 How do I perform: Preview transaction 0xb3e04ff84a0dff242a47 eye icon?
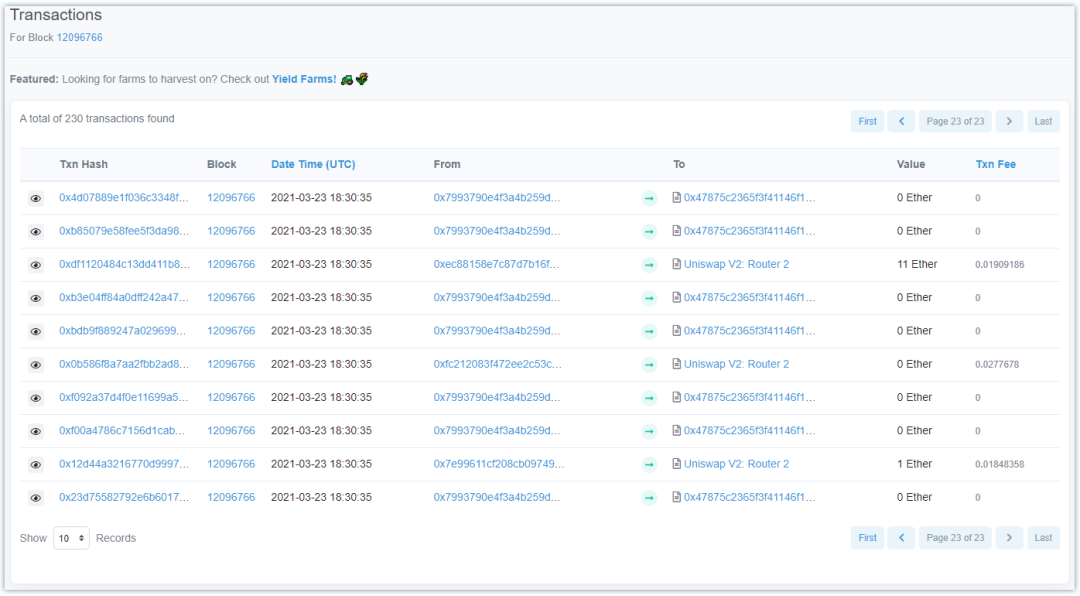click(x=36, y=298)
